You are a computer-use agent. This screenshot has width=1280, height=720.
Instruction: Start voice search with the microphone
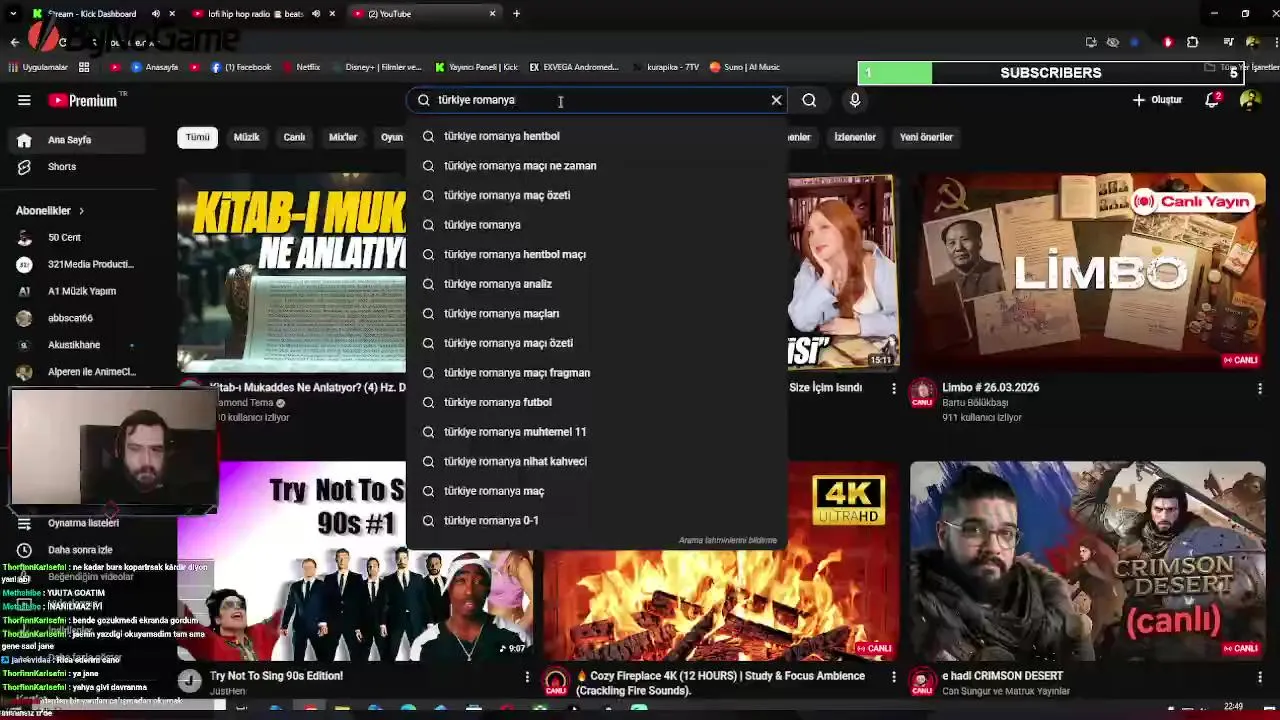(x=855, y=100)
